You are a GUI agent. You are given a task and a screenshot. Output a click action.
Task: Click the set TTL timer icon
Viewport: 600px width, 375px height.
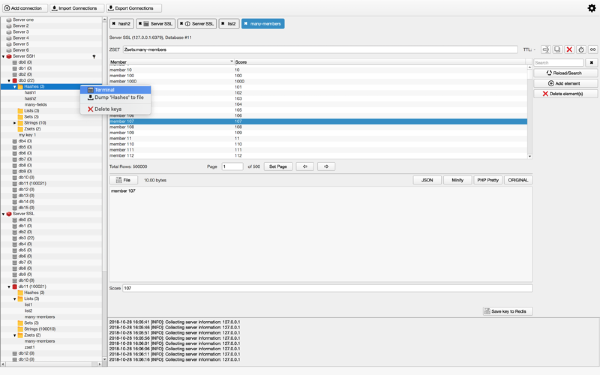(x=581, y=49)
